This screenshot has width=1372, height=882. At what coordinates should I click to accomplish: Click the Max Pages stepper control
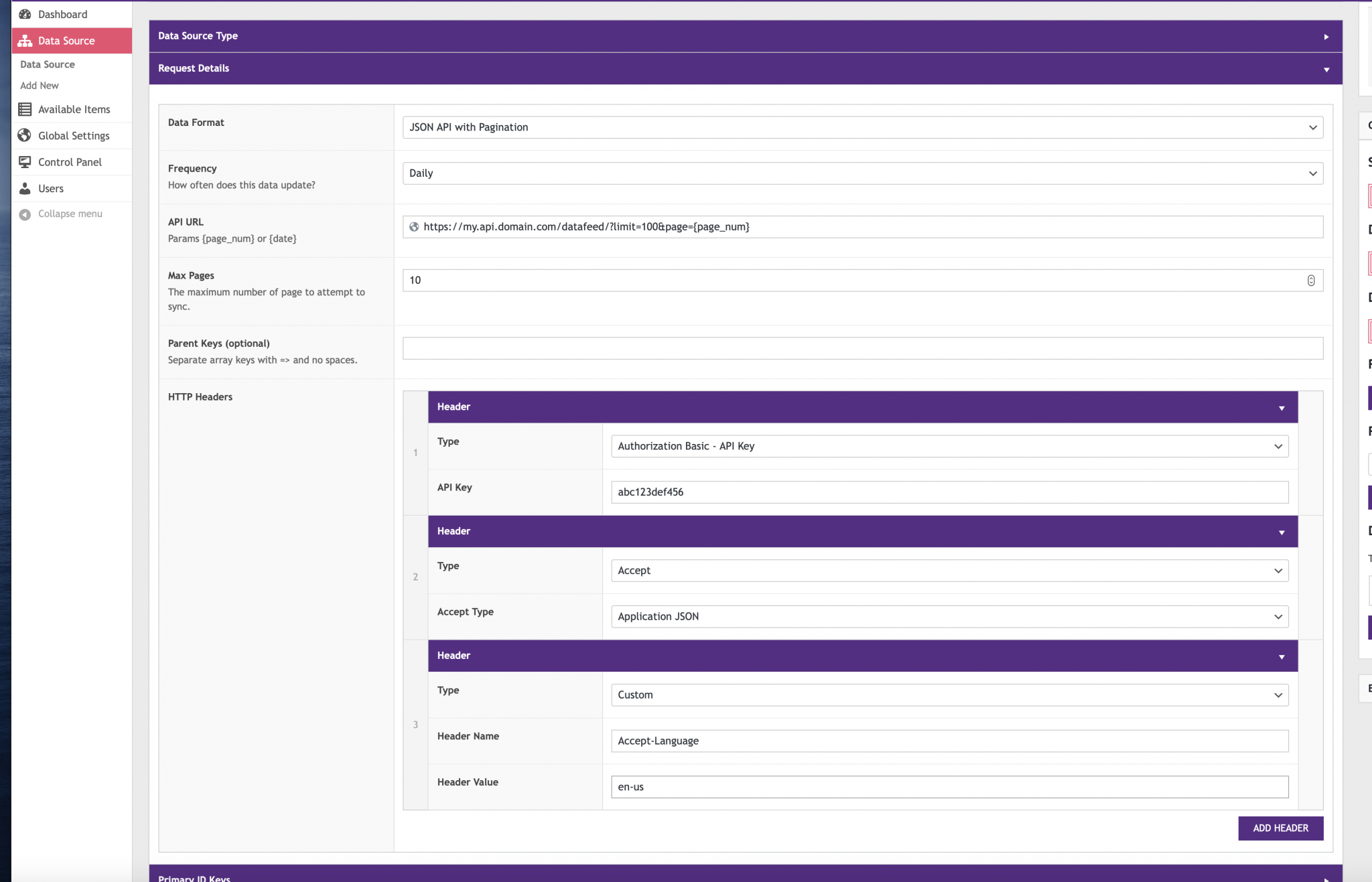pyautogui.click(x=1311, y=280)
